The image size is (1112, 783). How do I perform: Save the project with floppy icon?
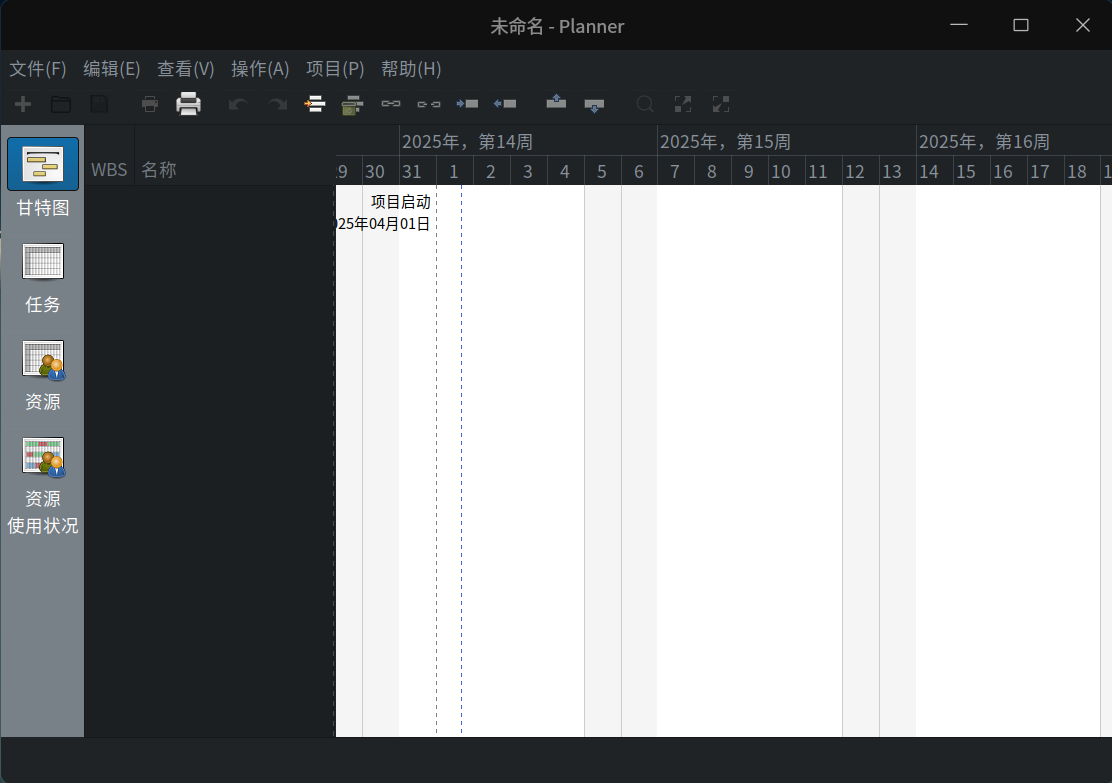click(x=99, y=104)
